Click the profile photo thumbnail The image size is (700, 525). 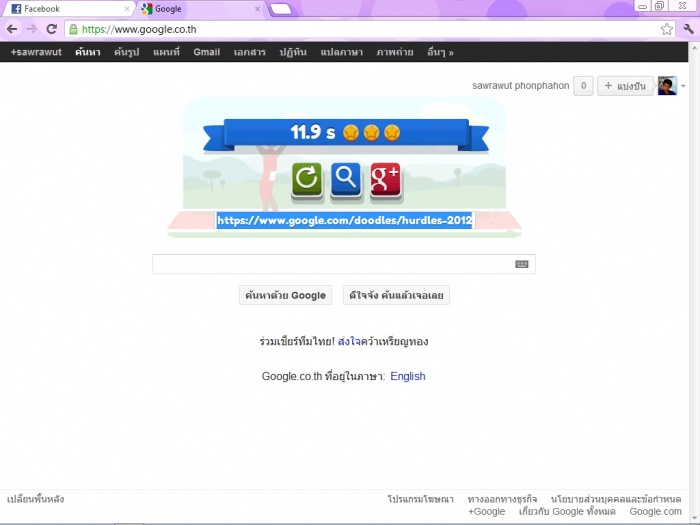coord(667,86)
